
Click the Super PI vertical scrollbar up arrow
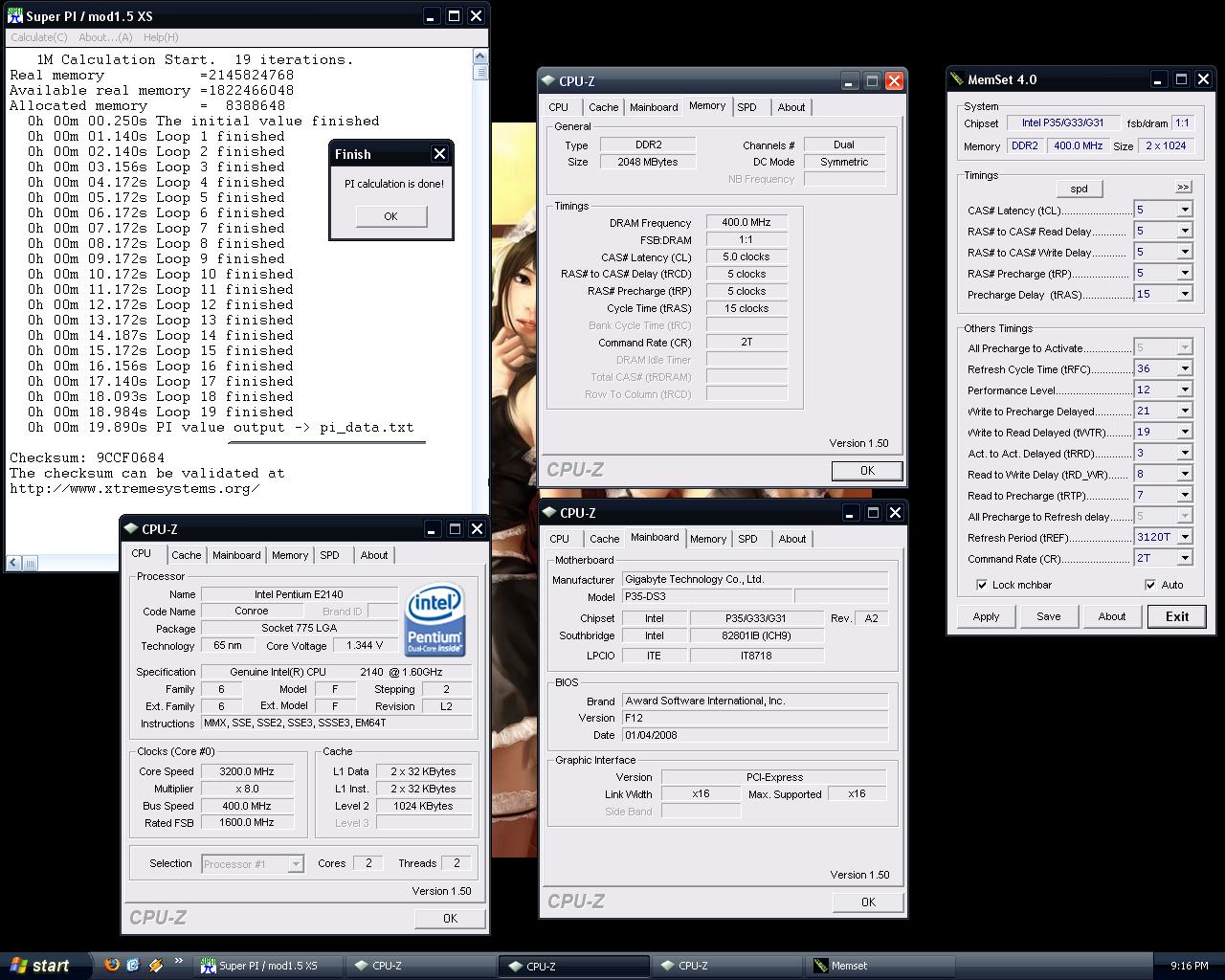[480, 57]
